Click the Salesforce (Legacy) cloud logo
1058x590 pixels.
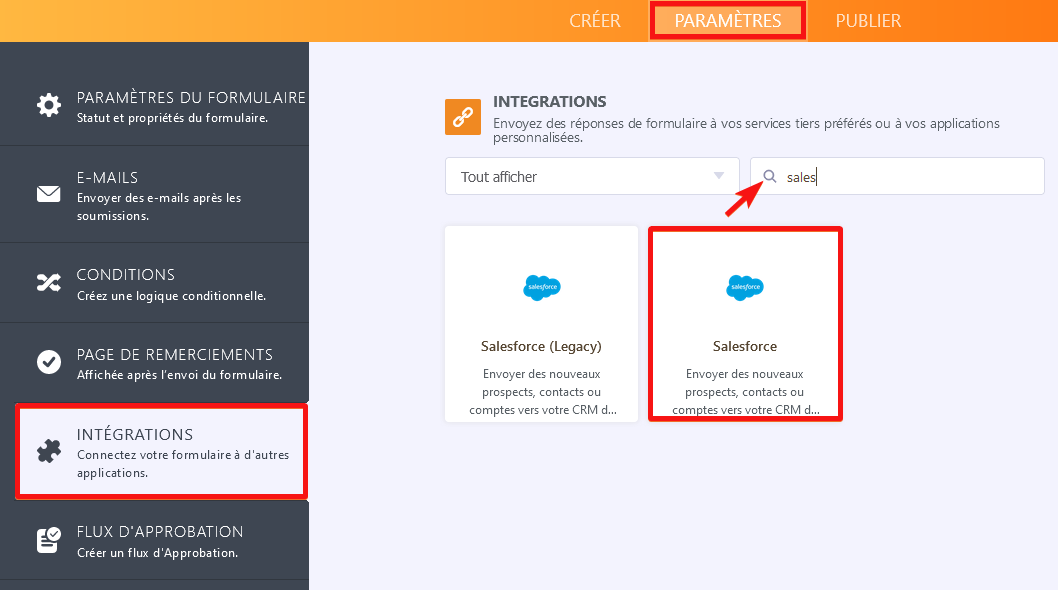[542, 288]
